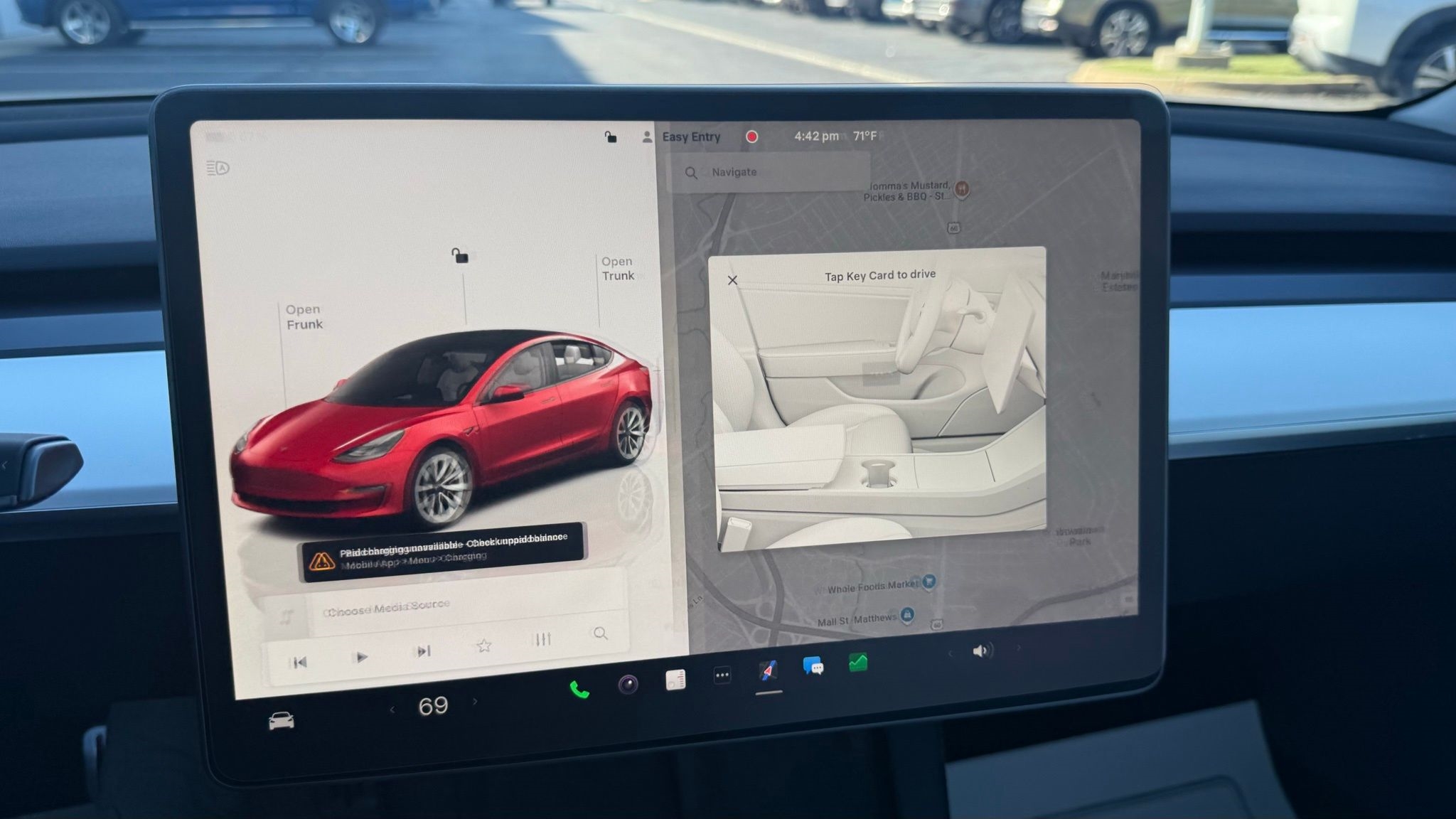
Task: Dismiss the Tap Key Card popup
Action: coord(732,280)
